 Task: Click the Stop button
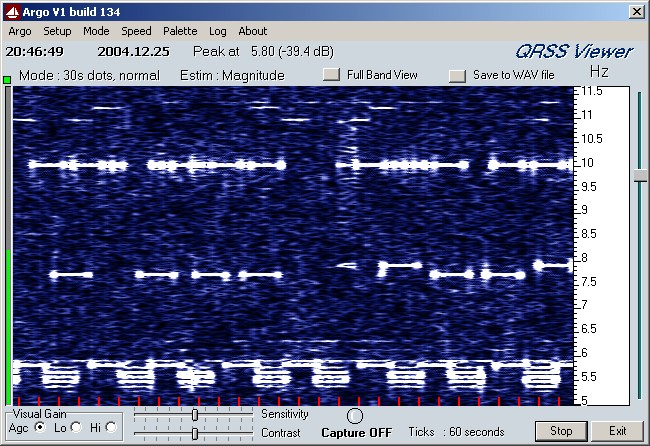pos(561,431)
